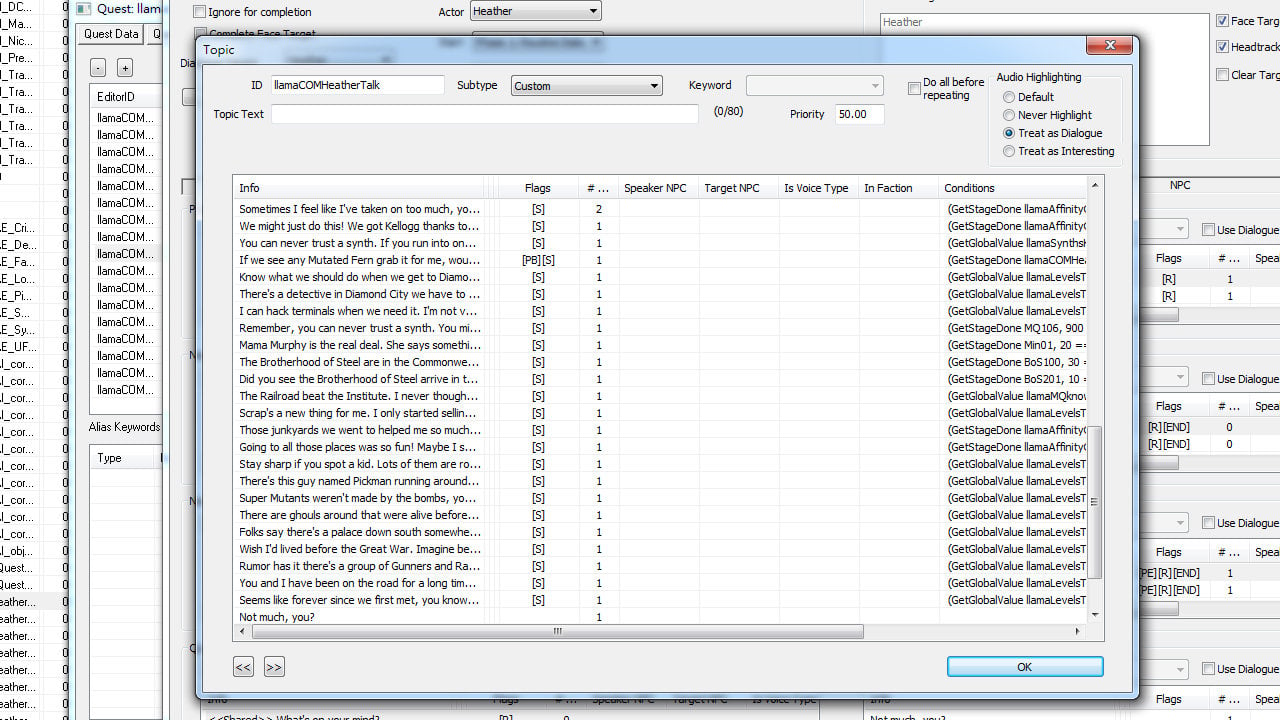Screen dimensions: 1280x720
Task: Select row 'There are ghouls around that were alive before'
Action: pyautogui.click(x=660, y=515)
